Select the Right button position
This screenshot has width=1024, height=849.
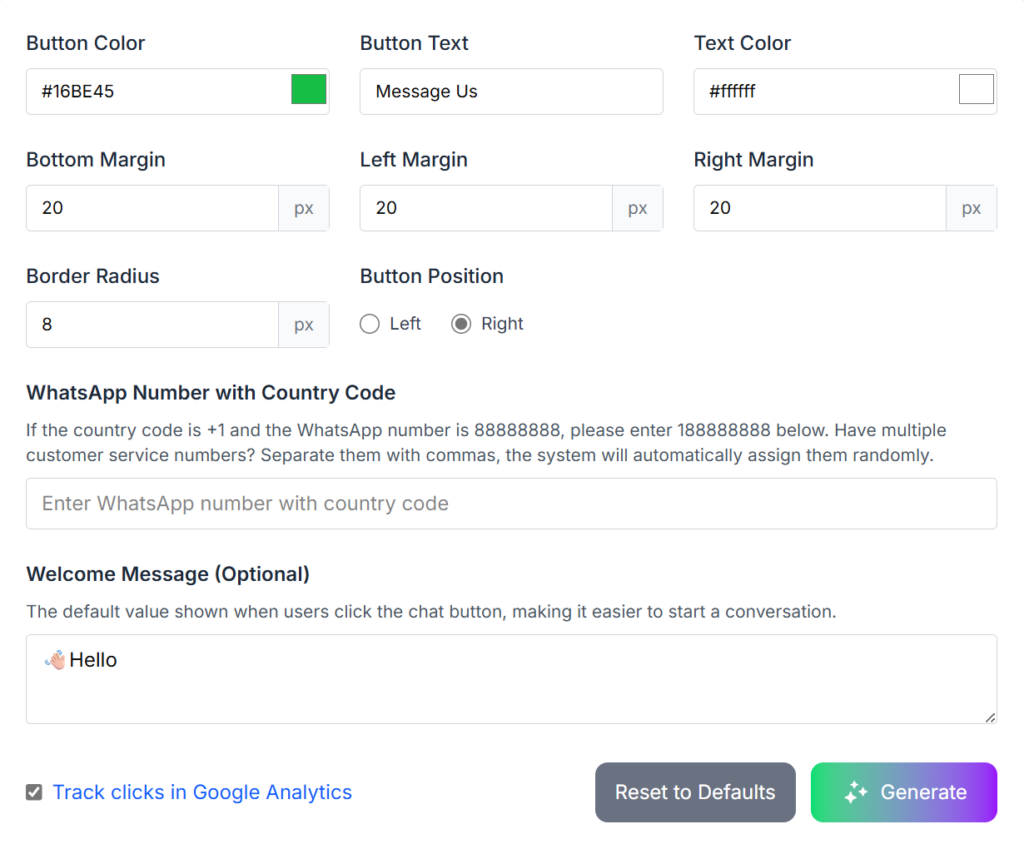point(459,323)
